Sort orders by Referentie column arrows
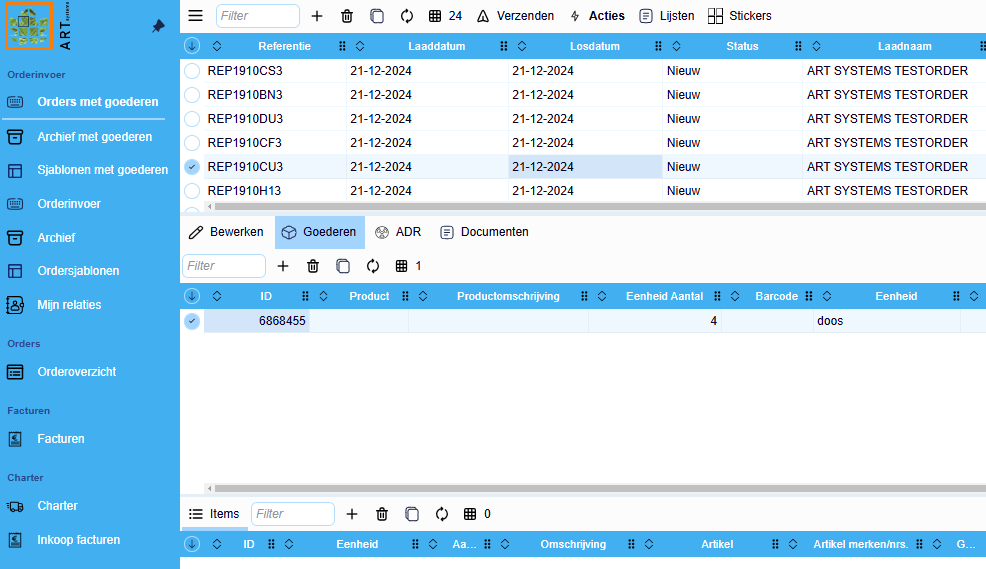 pos(217,46)
